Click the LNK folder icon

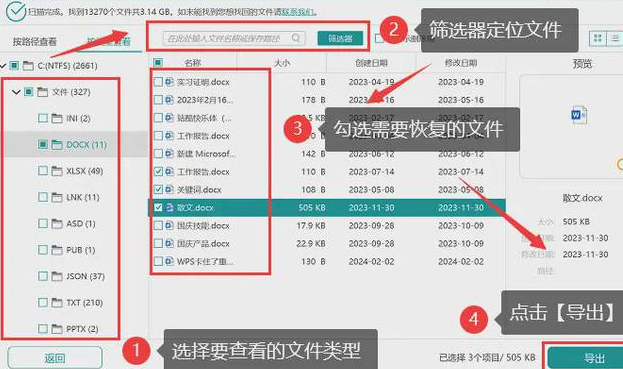57,197
